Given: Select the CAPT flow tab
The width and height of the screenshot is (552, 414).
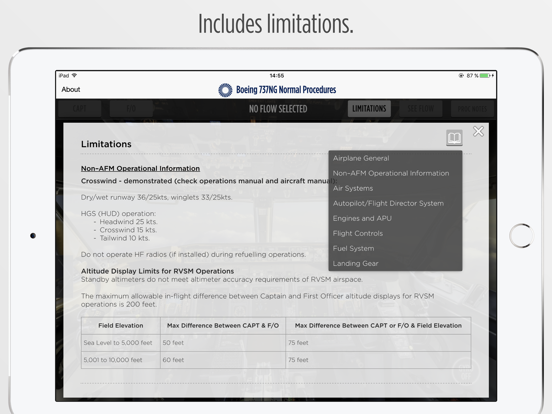Looking at the screenshot, I should (x=80, y=108).
